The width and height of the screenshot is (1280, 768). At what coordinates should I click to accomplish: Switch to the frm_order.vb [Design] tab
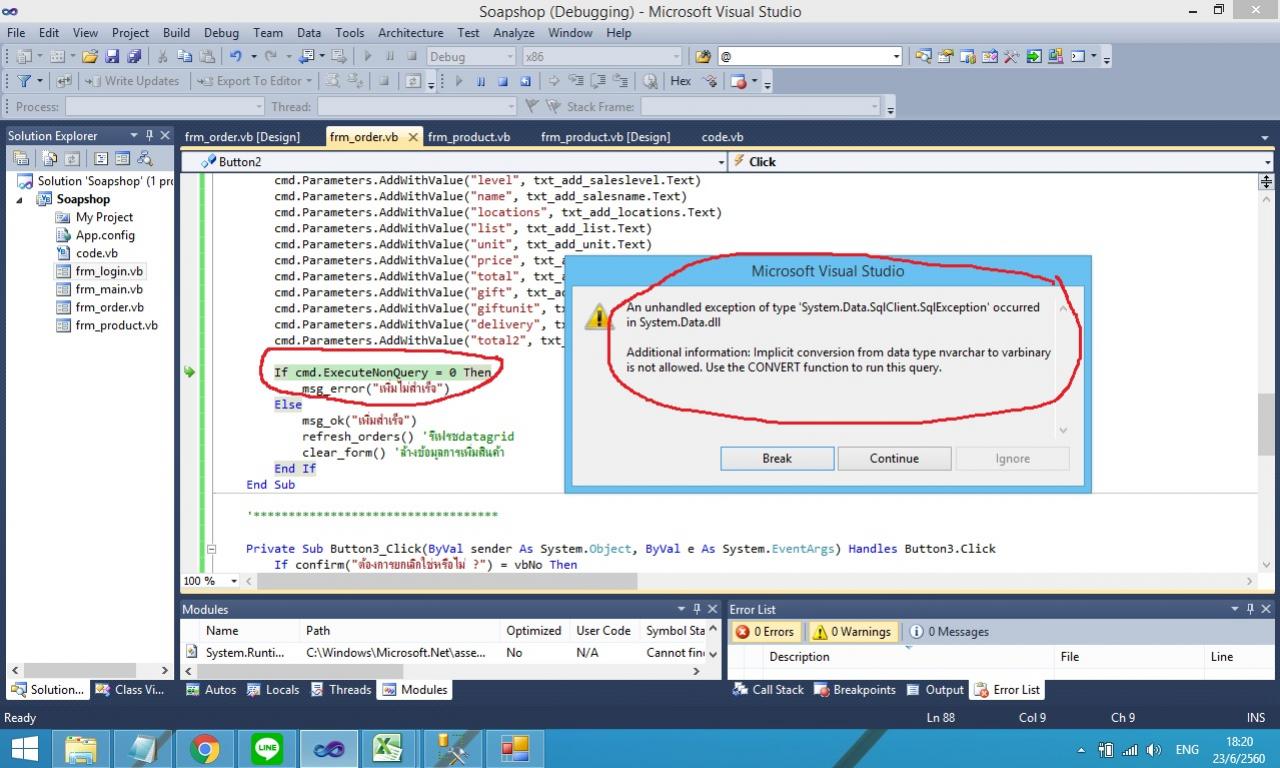pos(242,137)
